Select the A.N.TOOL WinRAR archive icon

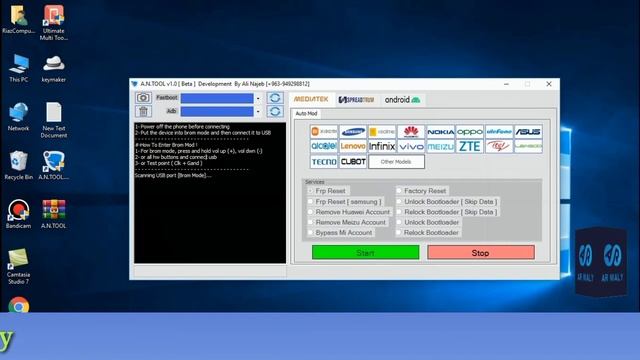pyautogui.click(x=53, y=214)
